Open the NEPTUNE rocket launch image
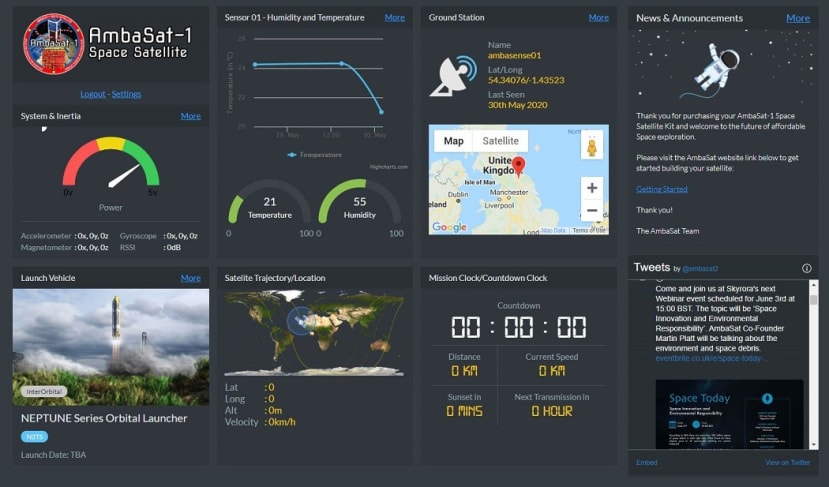 tap(110, 347)
